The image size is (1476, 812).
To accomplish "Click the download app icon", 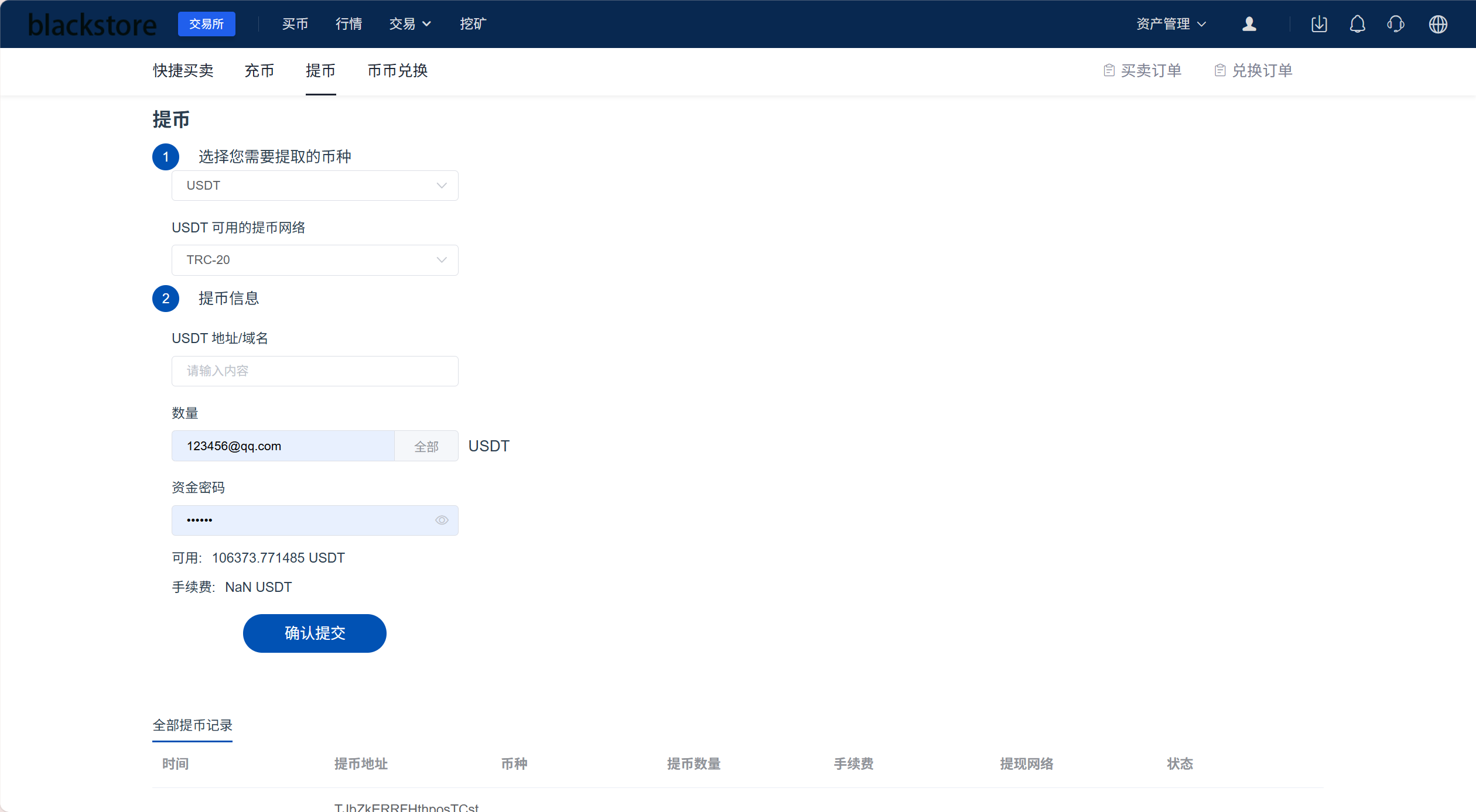I will [1319, 24].
